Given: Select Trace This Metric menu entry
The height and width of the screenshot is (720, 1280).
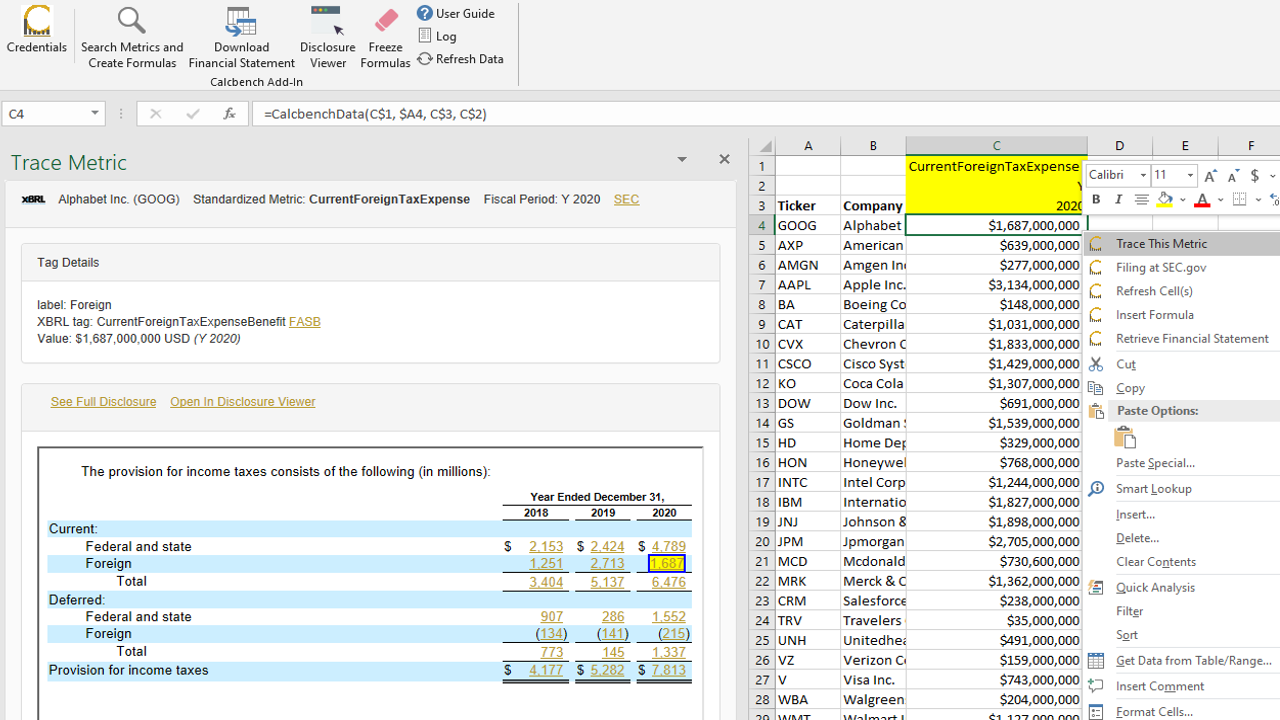Looking at the screenshot, I should 1161,244.
